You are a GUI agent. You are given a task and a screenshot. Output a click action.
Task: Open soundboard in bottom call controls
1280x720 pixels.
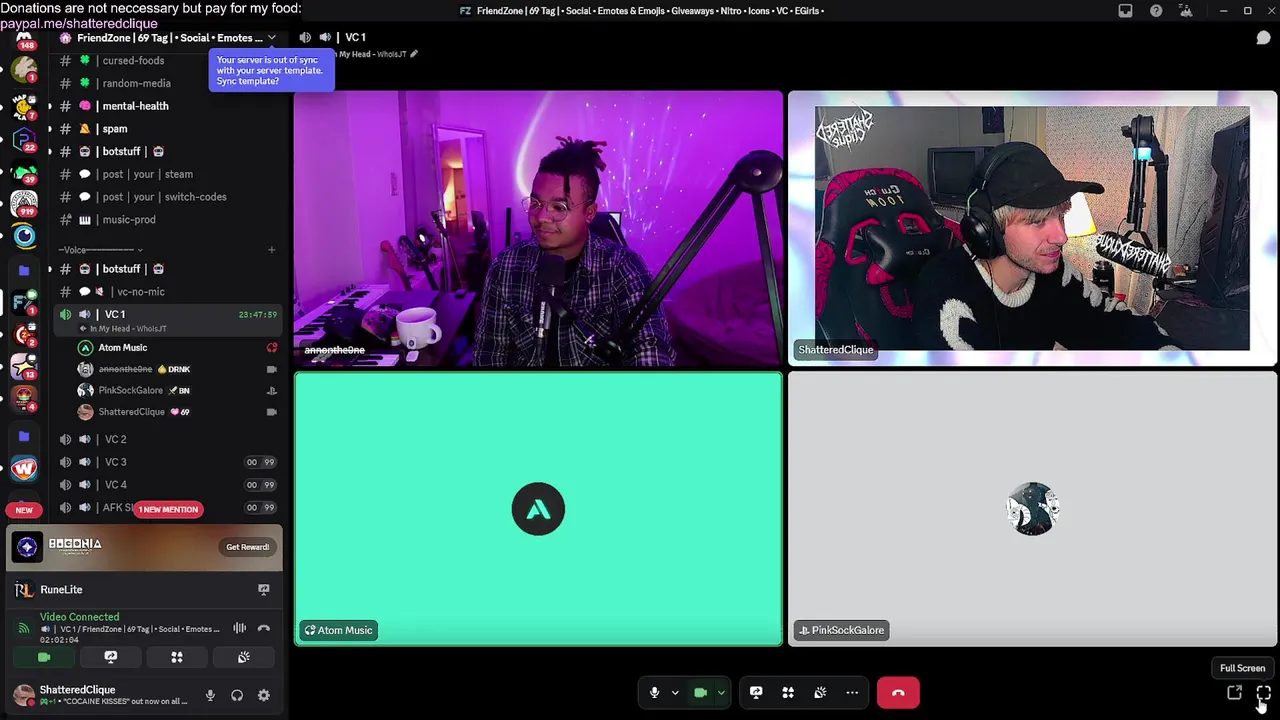coord(820,692)
